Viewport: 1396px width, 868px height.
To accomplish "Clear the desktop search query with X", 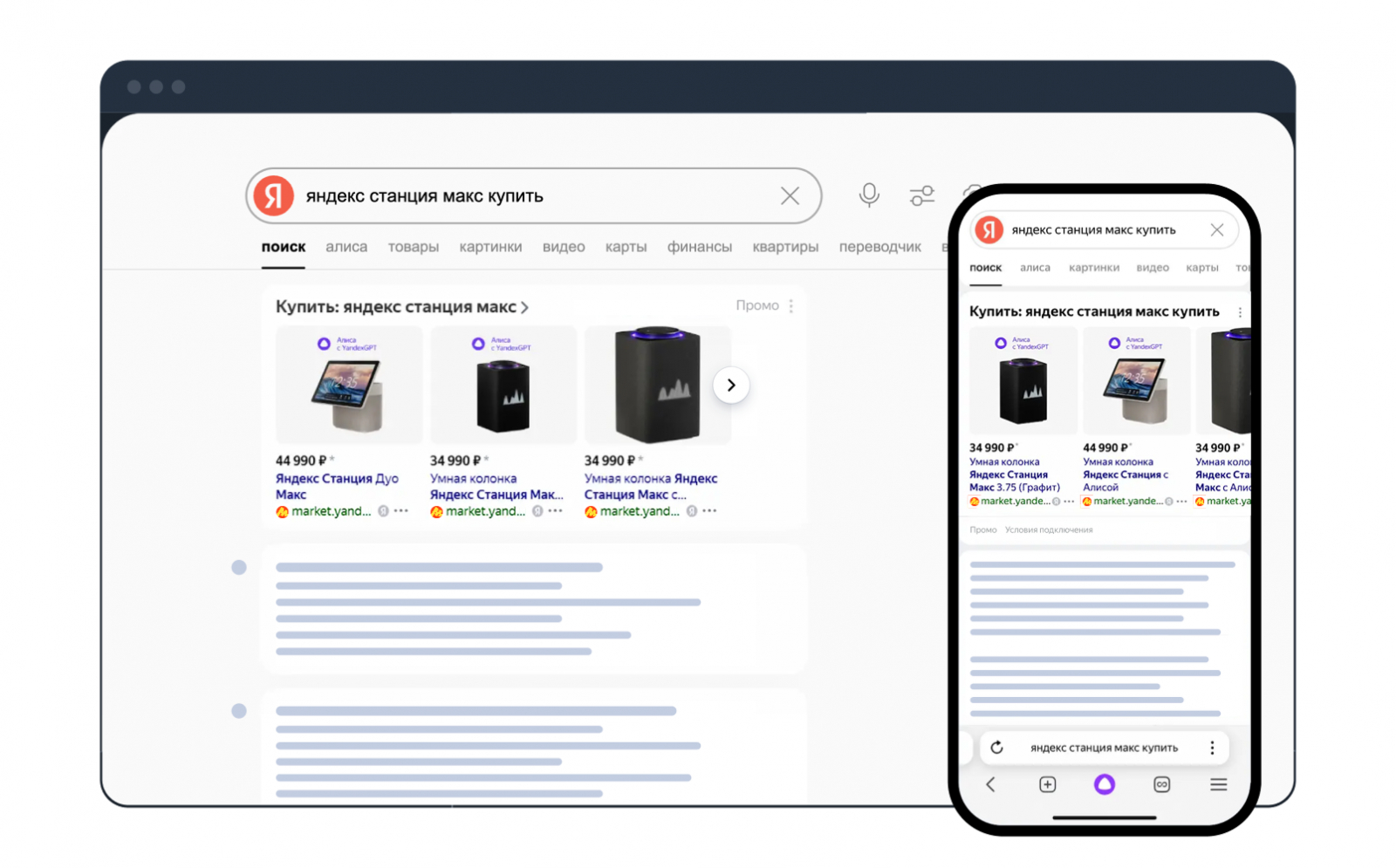I will pos(790,196).
